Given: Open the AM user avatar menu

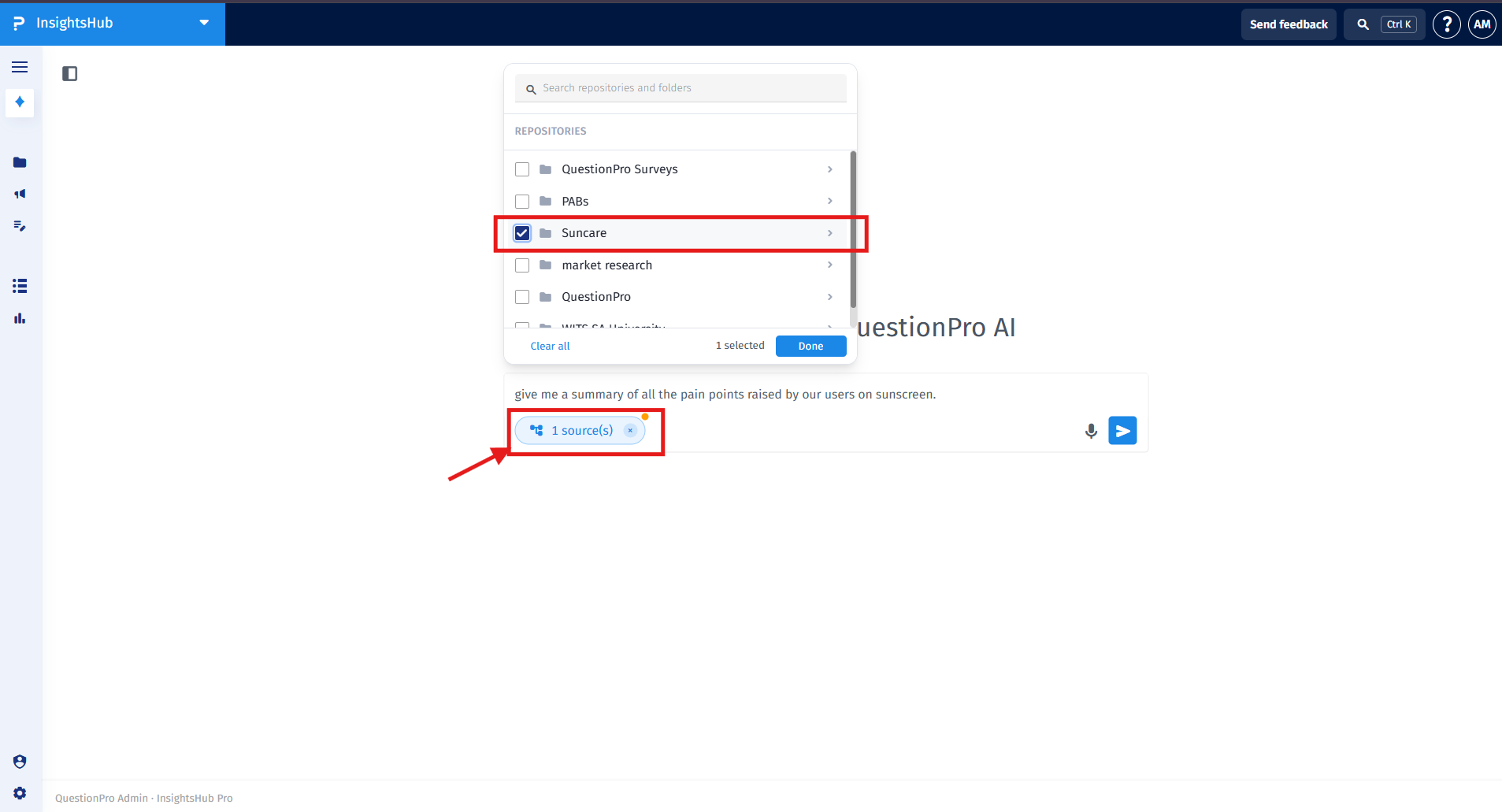Looking at the screenshot, I should [1482, 24].
